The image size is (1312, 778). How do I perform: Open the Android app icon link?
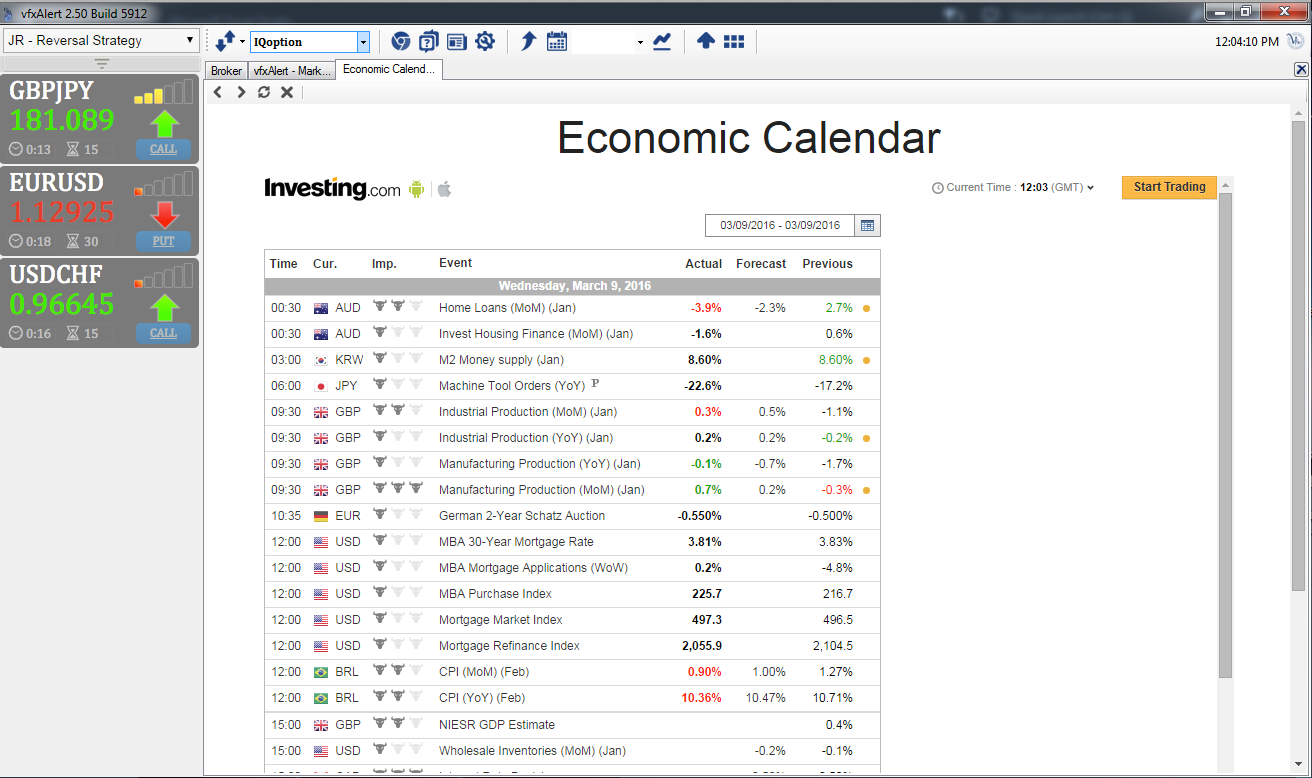(417, 188)
